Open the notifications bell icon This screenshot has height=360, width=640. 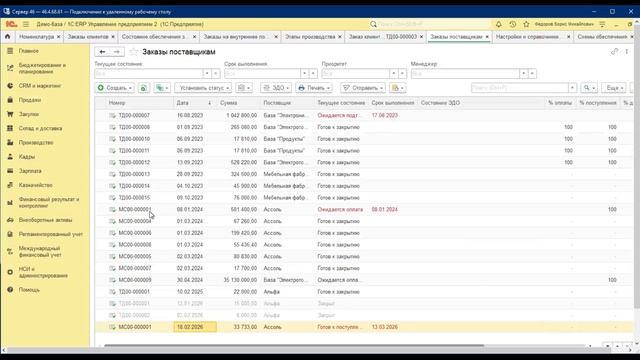click(498, 24)
